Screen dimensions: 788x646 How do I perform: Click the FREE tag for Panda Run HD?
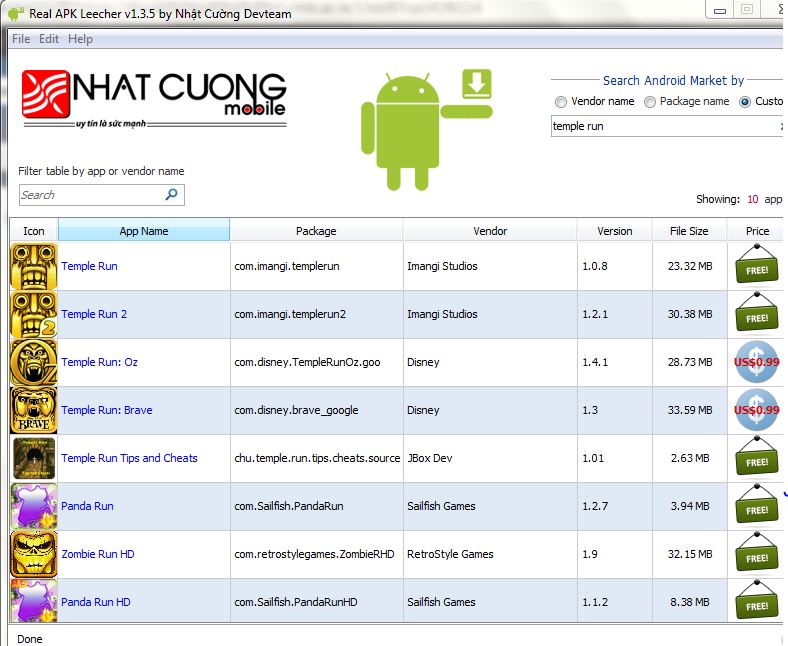coord(757,601)
